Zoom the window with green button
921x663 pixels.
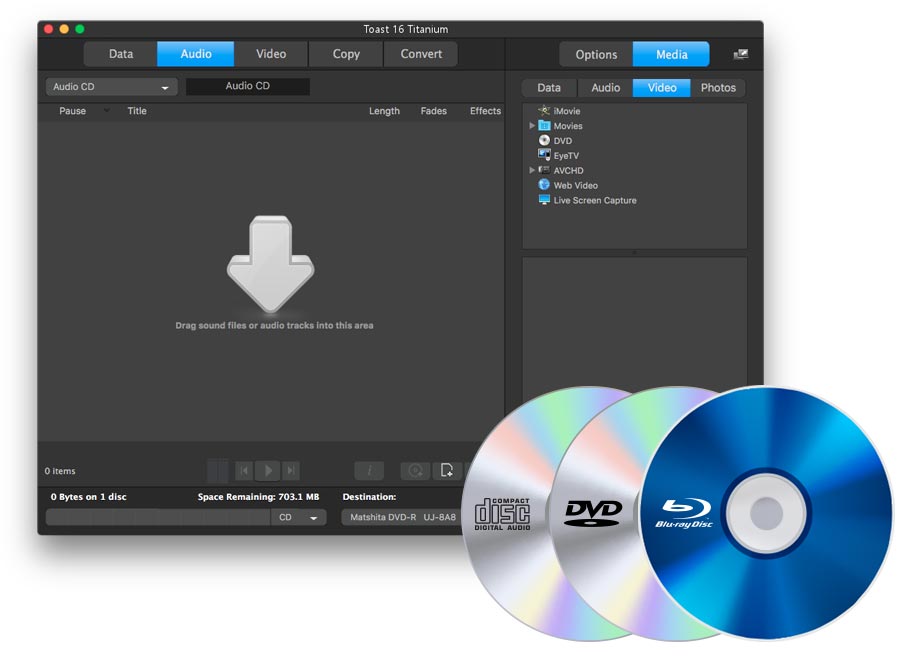tap(80, 29)
